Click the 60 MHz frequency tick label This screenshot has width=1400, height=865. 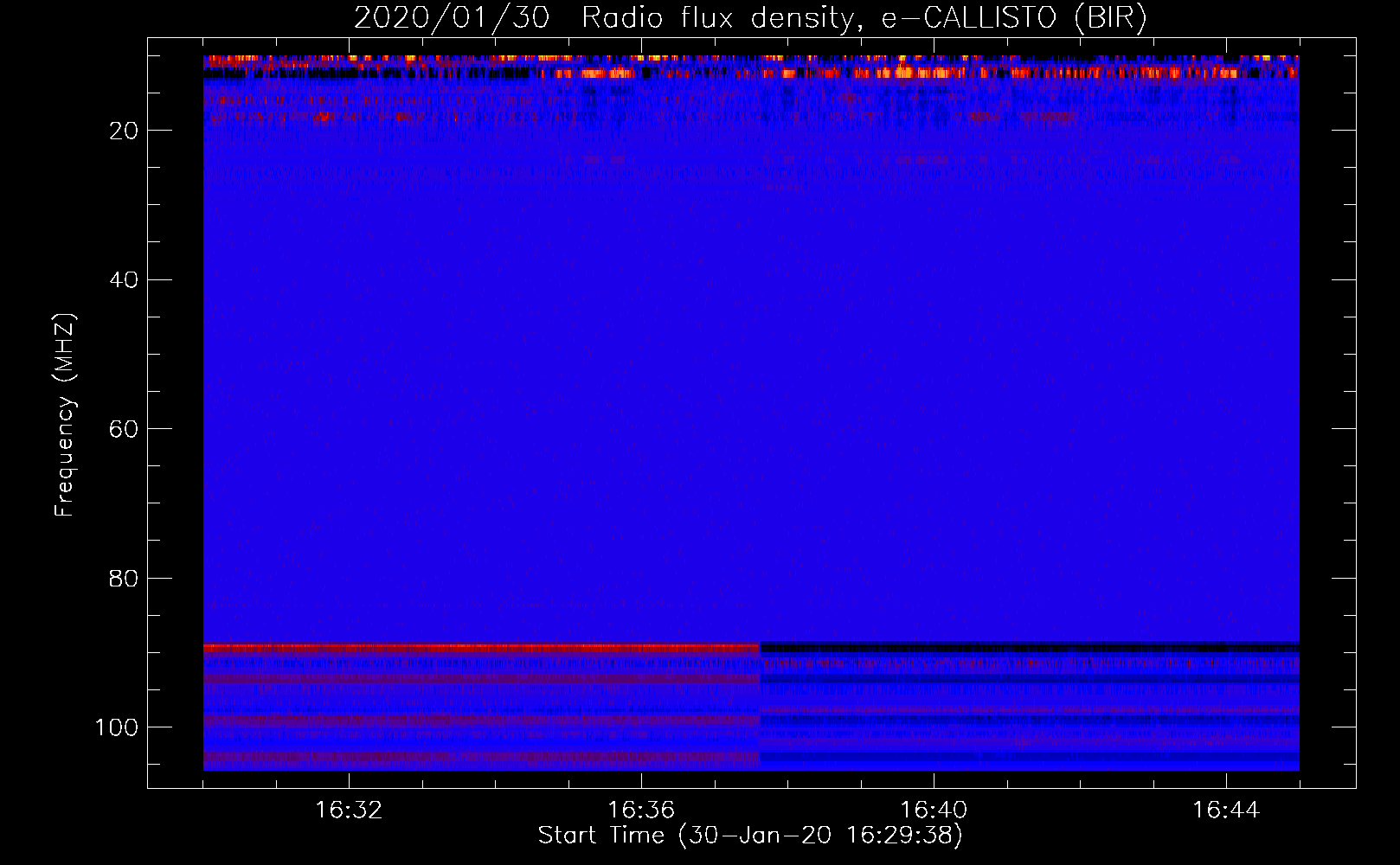pyautogui.click(x=124, y=429)
